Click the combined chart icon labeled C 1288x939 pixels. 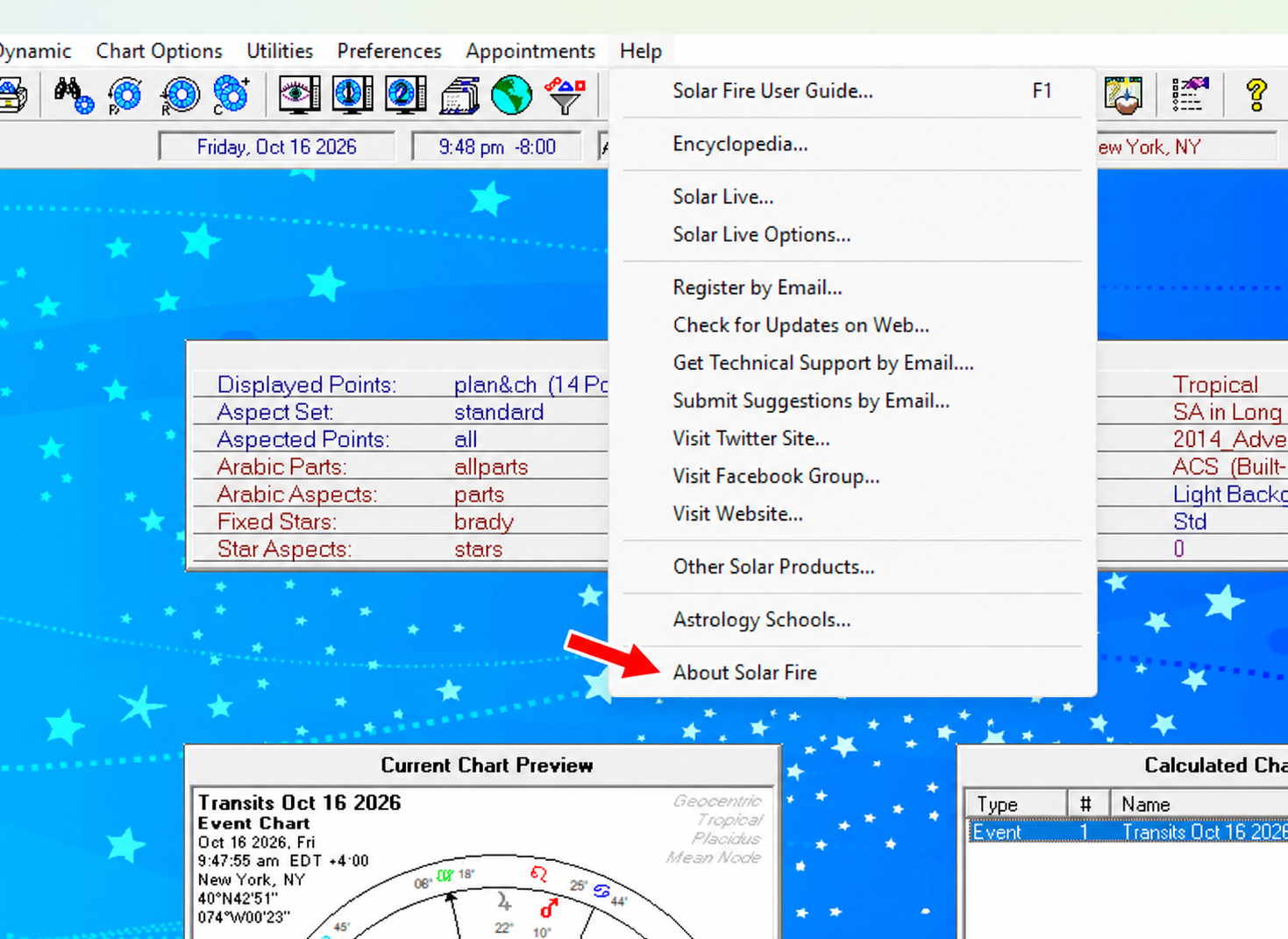point(231,95)
